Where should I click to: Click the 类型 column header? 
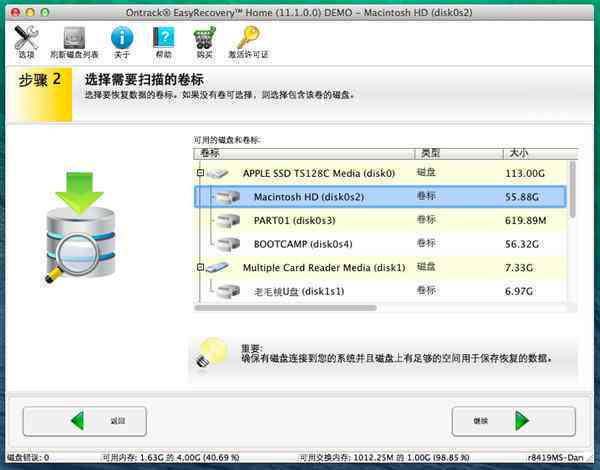[459, 153]
